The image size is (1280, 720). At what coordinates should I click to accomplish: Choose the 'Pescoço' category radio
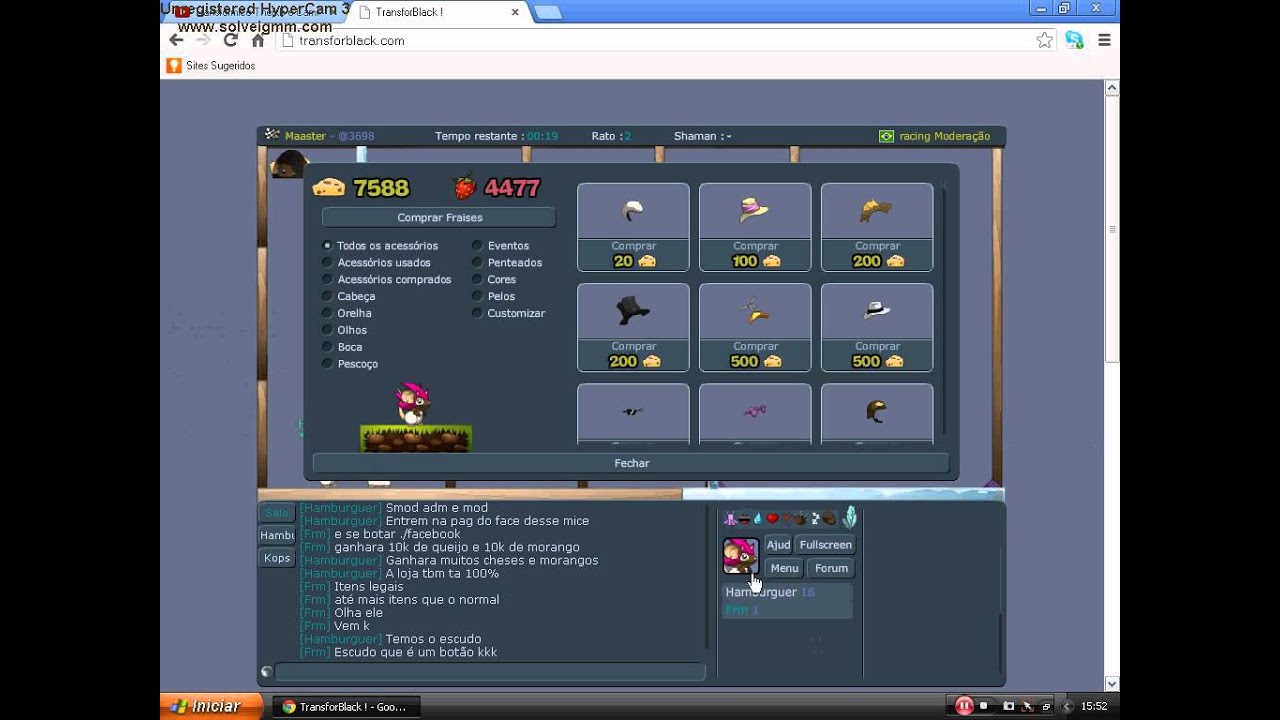pos(327,364)
